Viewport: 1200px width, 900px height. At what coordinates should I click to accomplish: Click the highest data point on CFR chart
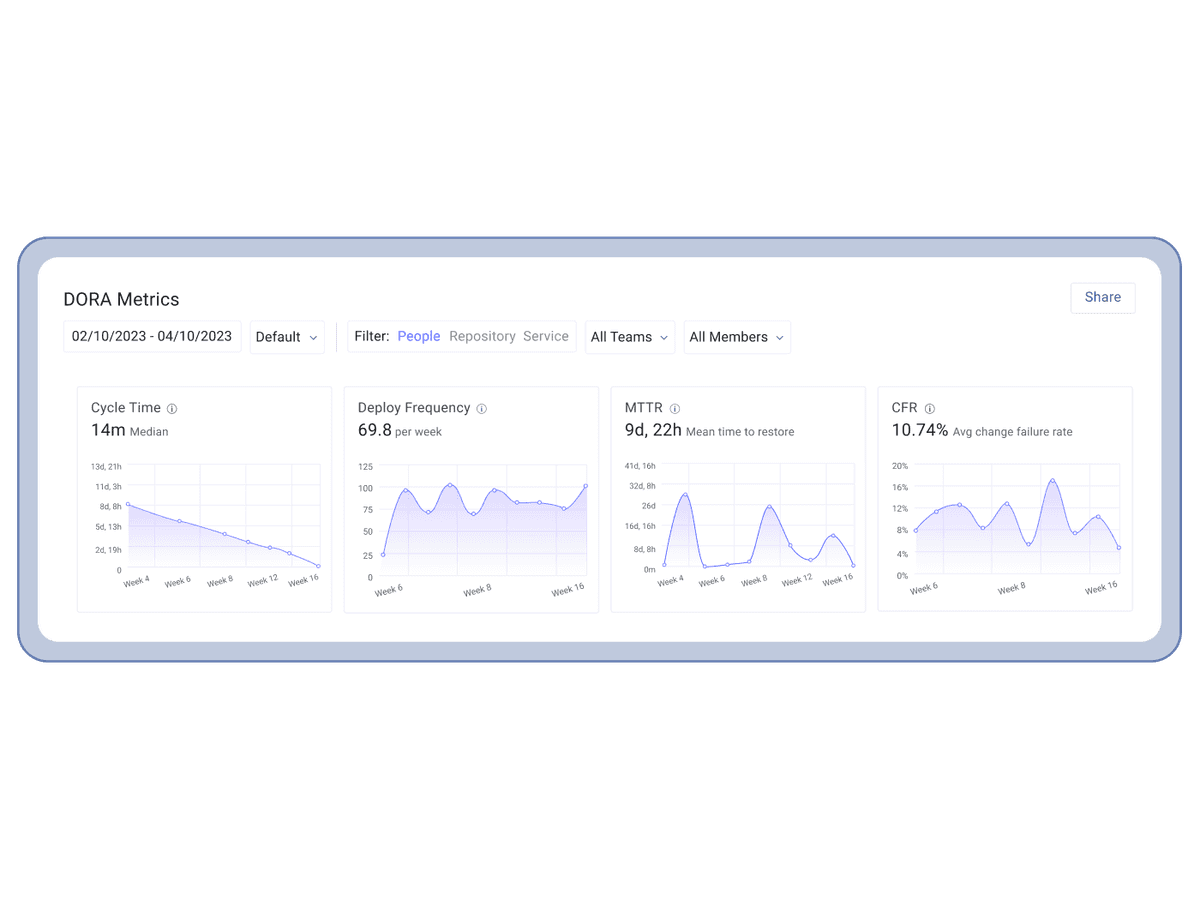click(1053, 479)
